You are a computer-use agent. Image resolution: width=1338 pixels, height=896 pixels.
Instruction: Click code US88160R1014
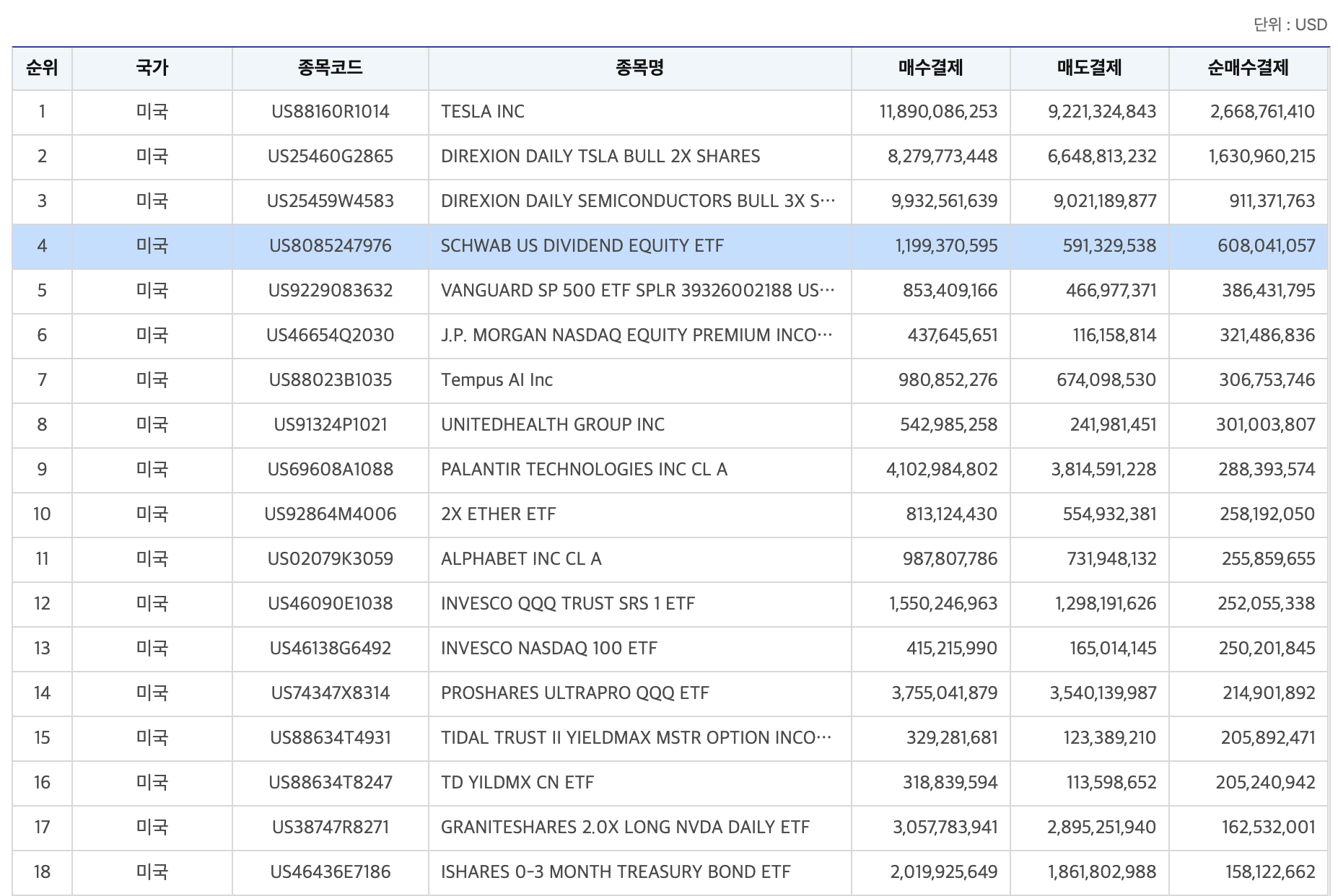331,112
